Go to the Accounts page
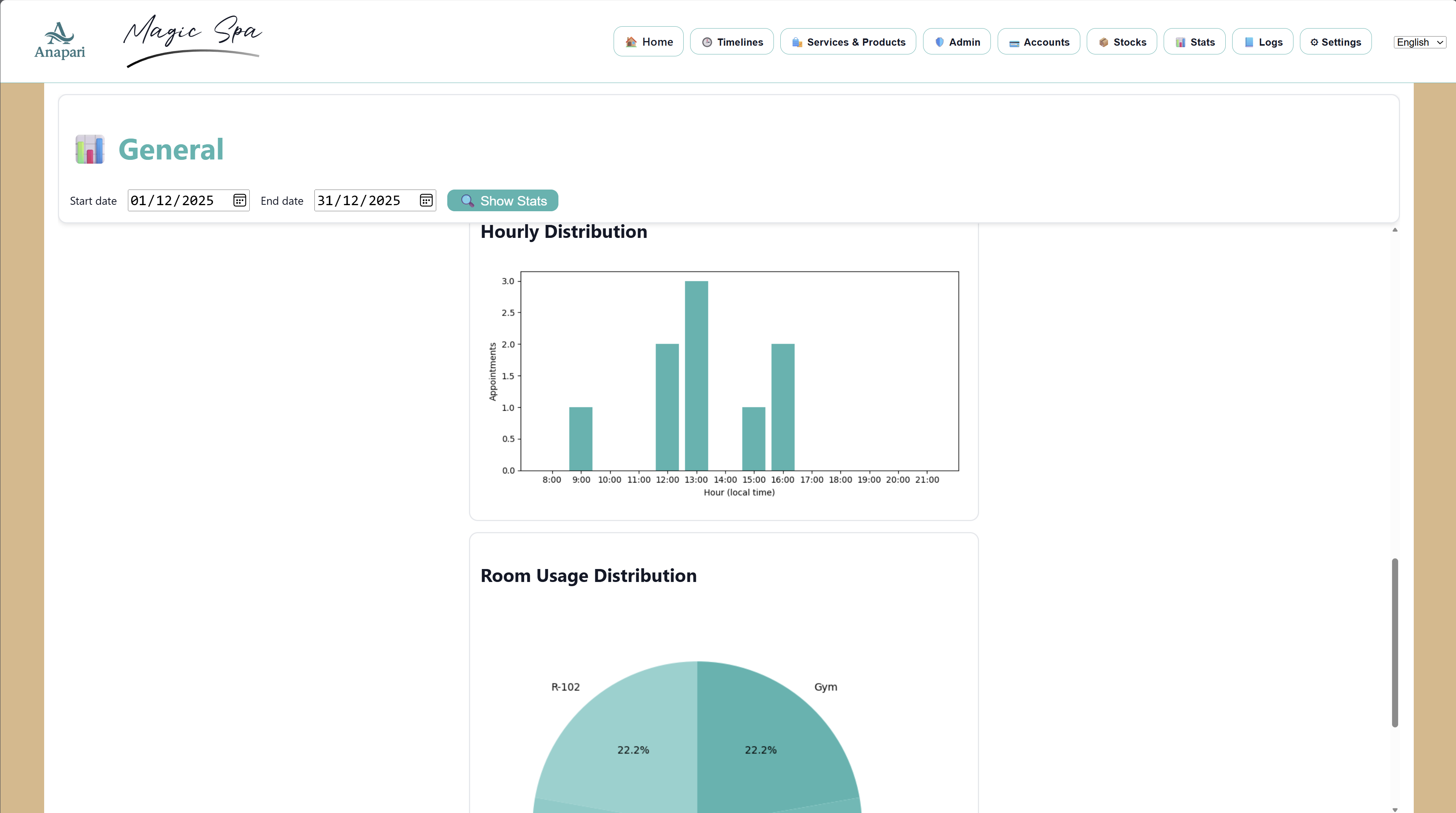Screen dimensions: 1456x813 pos(1038,42)
